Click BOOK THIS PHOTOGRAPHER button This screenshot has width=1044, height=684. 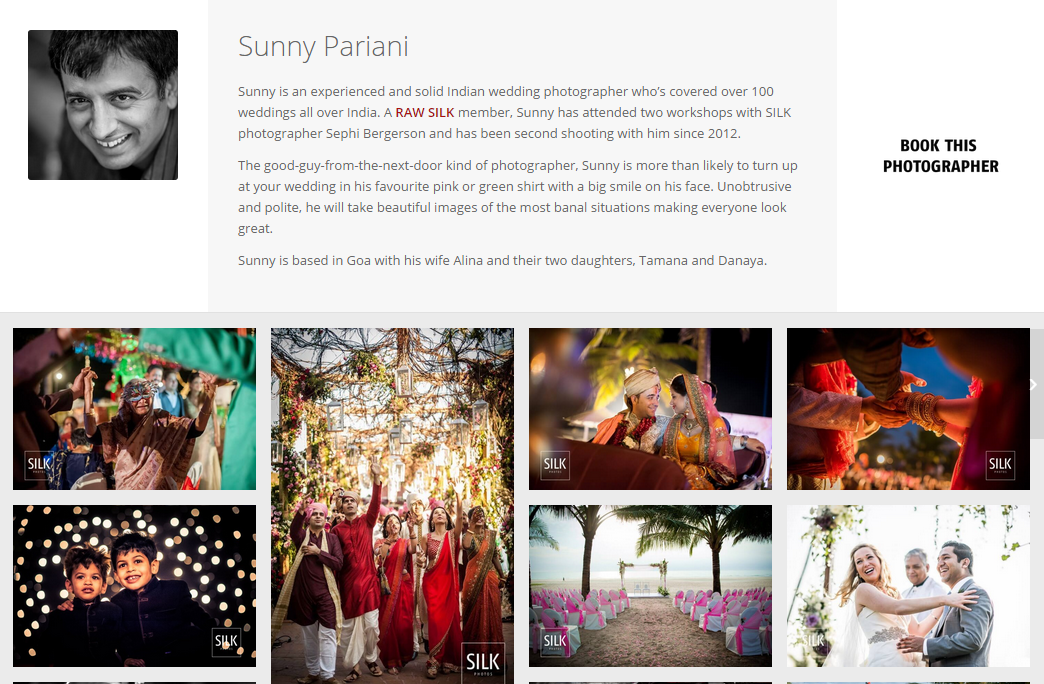pyautogui.click(x=940, y=156)
